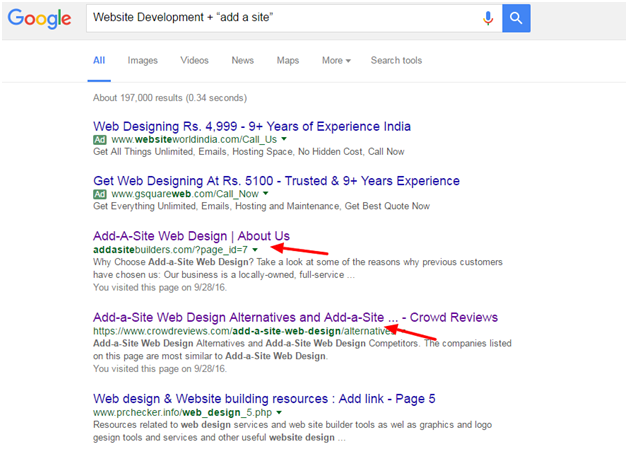The image size is (628, 456).
Task: Go to the Maps tab
Action: tap(287, 60)
